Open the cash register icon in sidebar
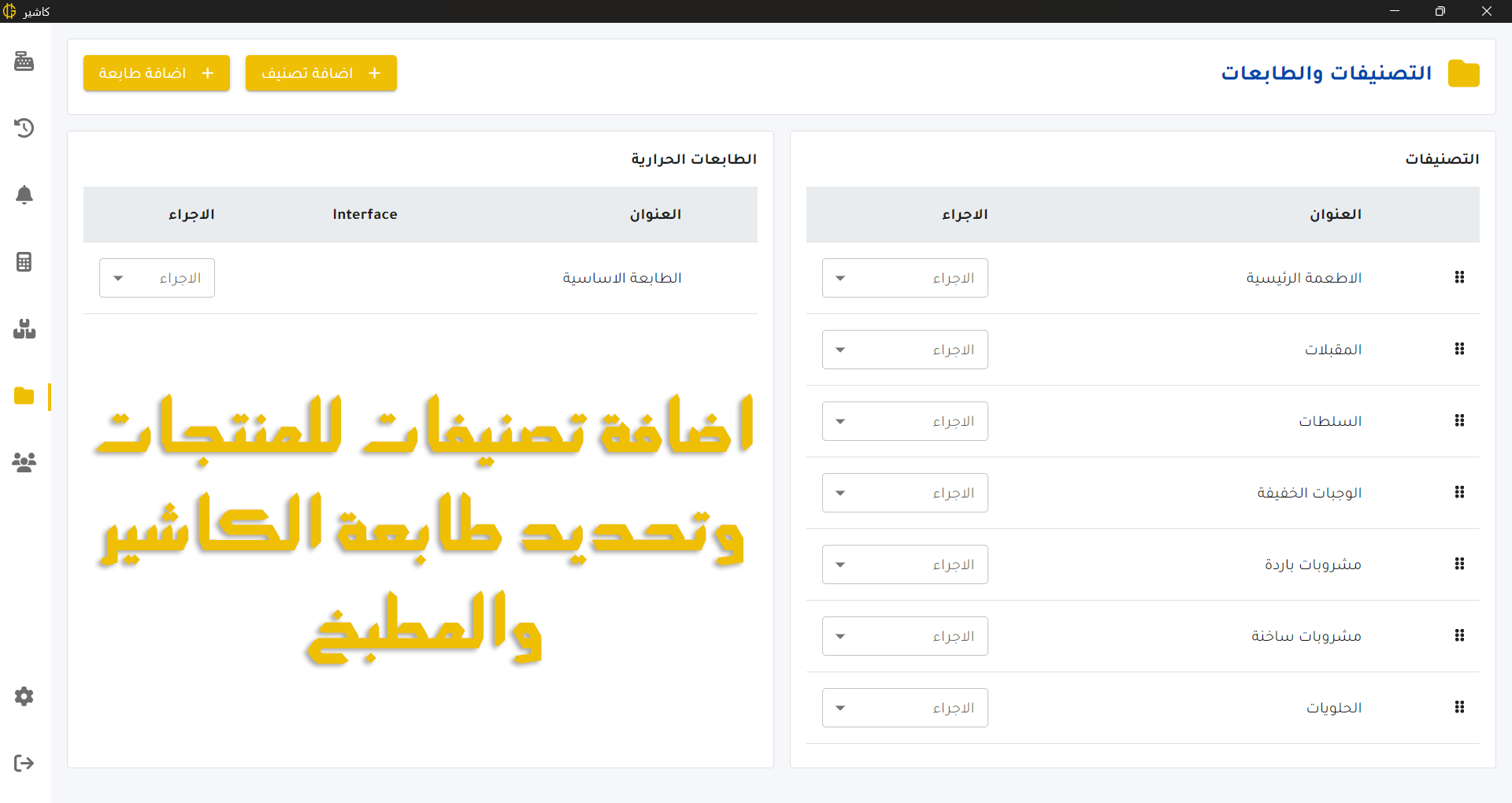 pyautogui.click(x=24, y=61)
